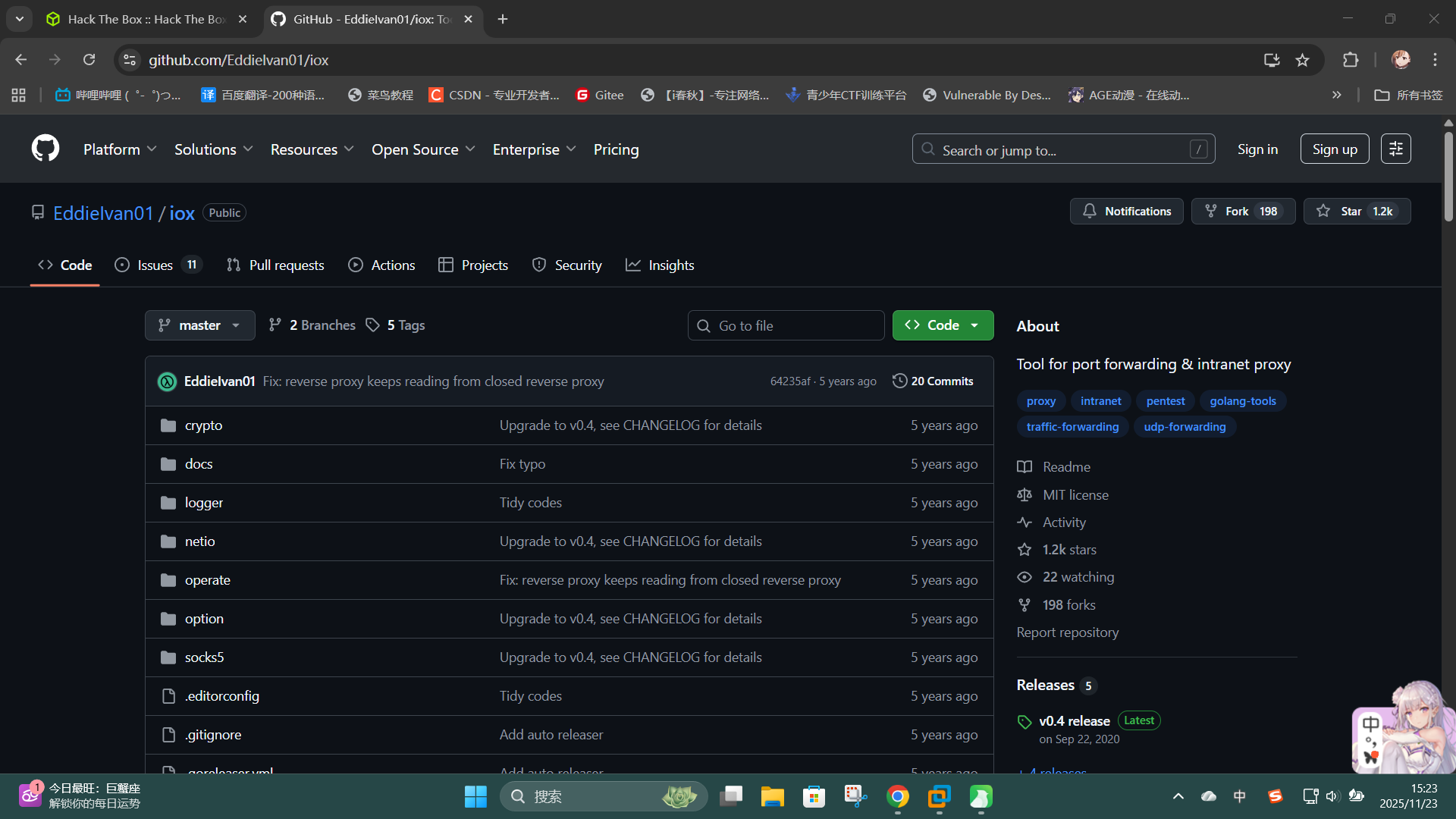Bookmark this page with the star icon
1456x819 pixels.
pos(1302,60)
